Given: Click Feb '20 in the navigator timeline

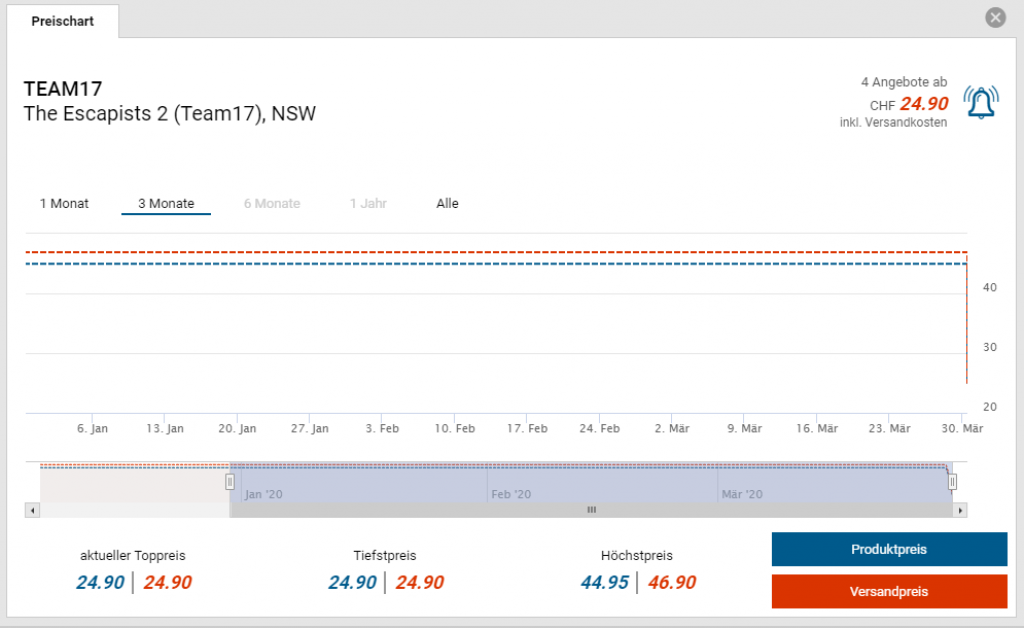Looking at the screenshot, I should pyautogui.click(x=511, y=494).
